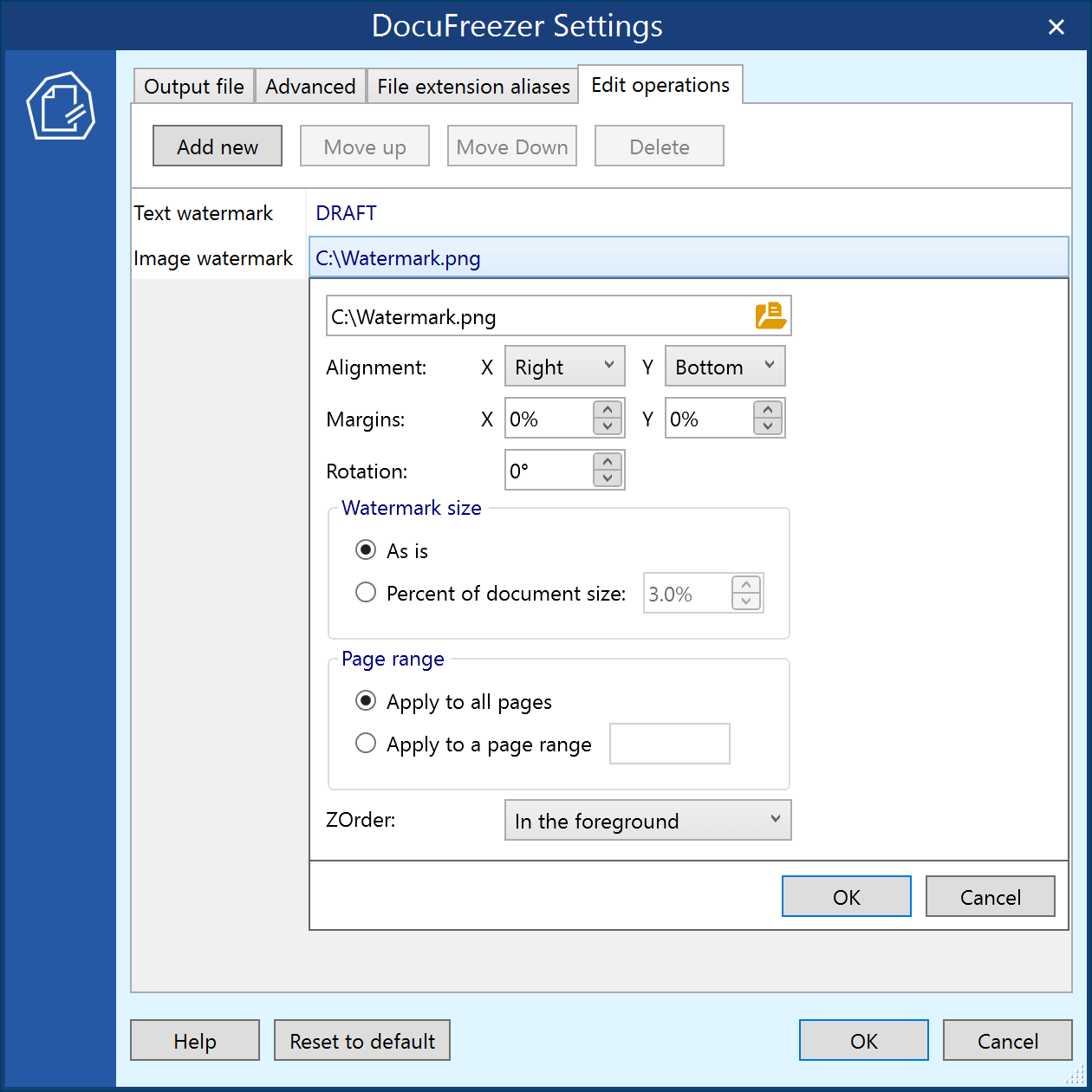Decrease the Y margin value

pos(768,427)
